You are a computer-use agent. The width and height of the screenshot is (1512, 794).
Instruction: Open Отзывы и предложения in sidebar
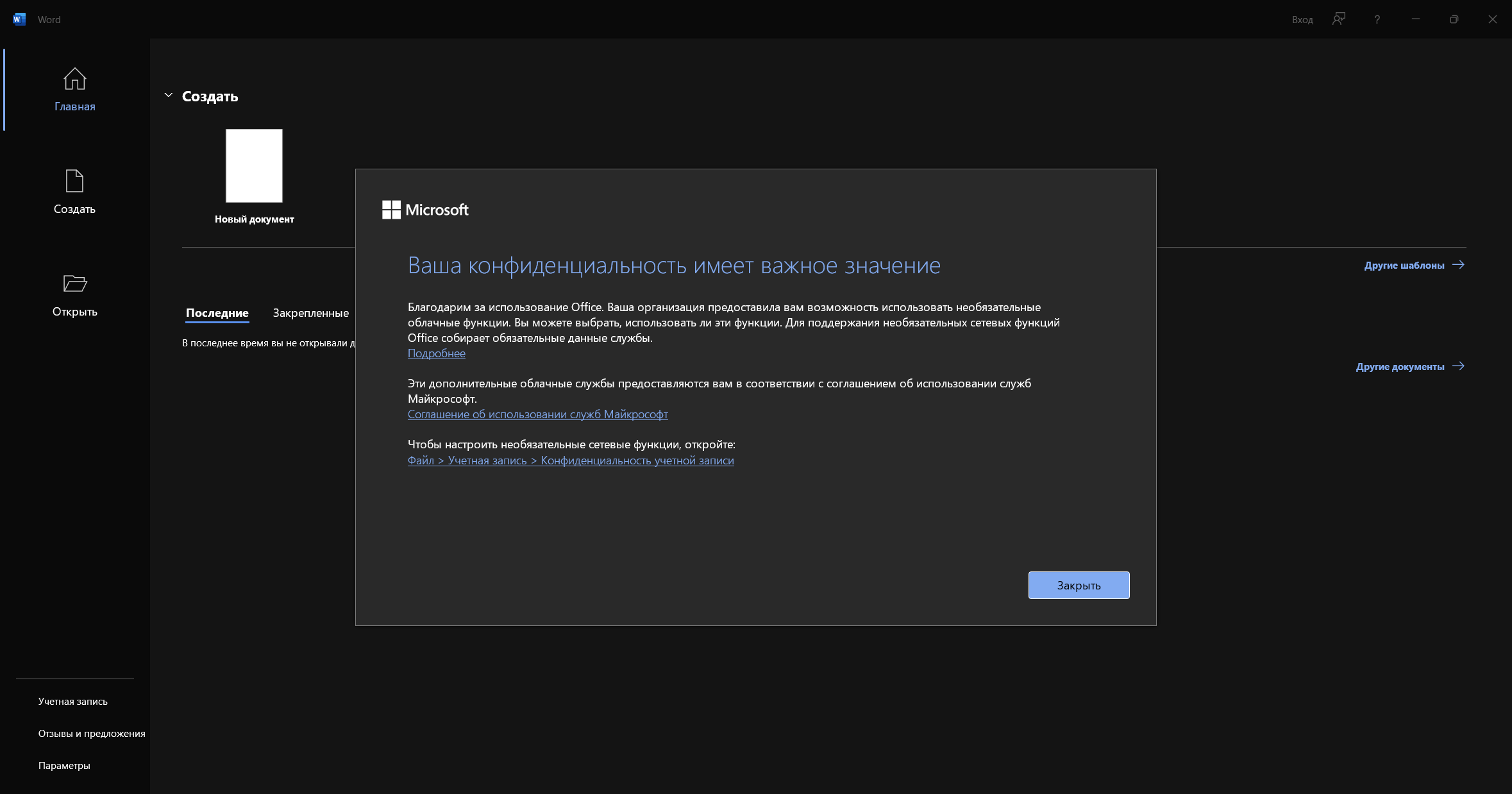[92, 734]
